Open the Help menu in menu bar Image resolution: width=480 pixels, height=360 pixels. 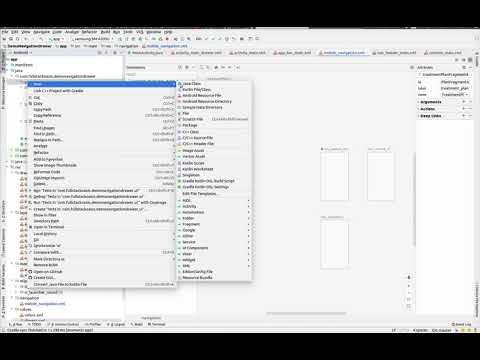[168, 32]
